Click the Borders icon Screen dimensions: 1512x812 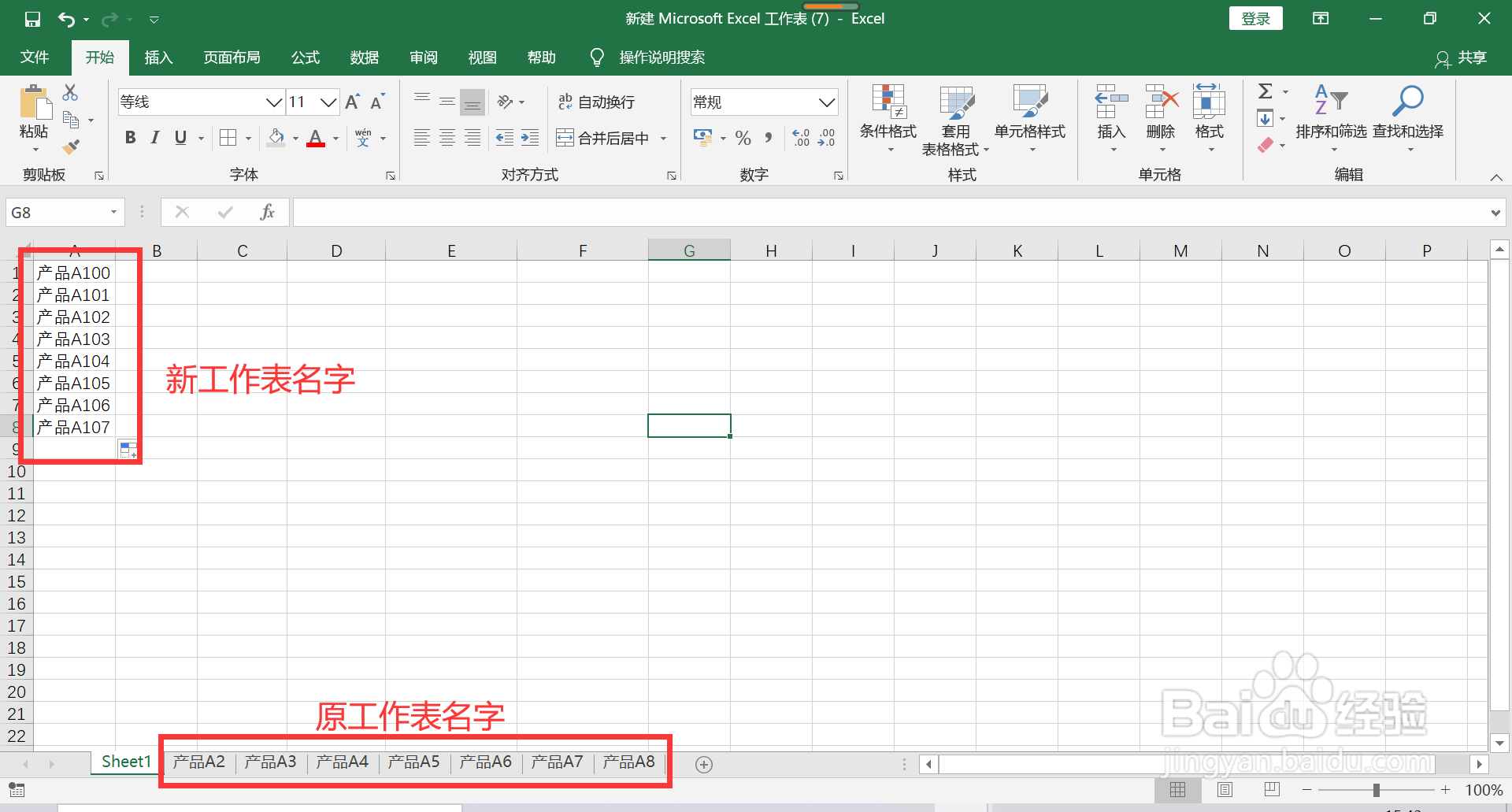tap(228, 138)
